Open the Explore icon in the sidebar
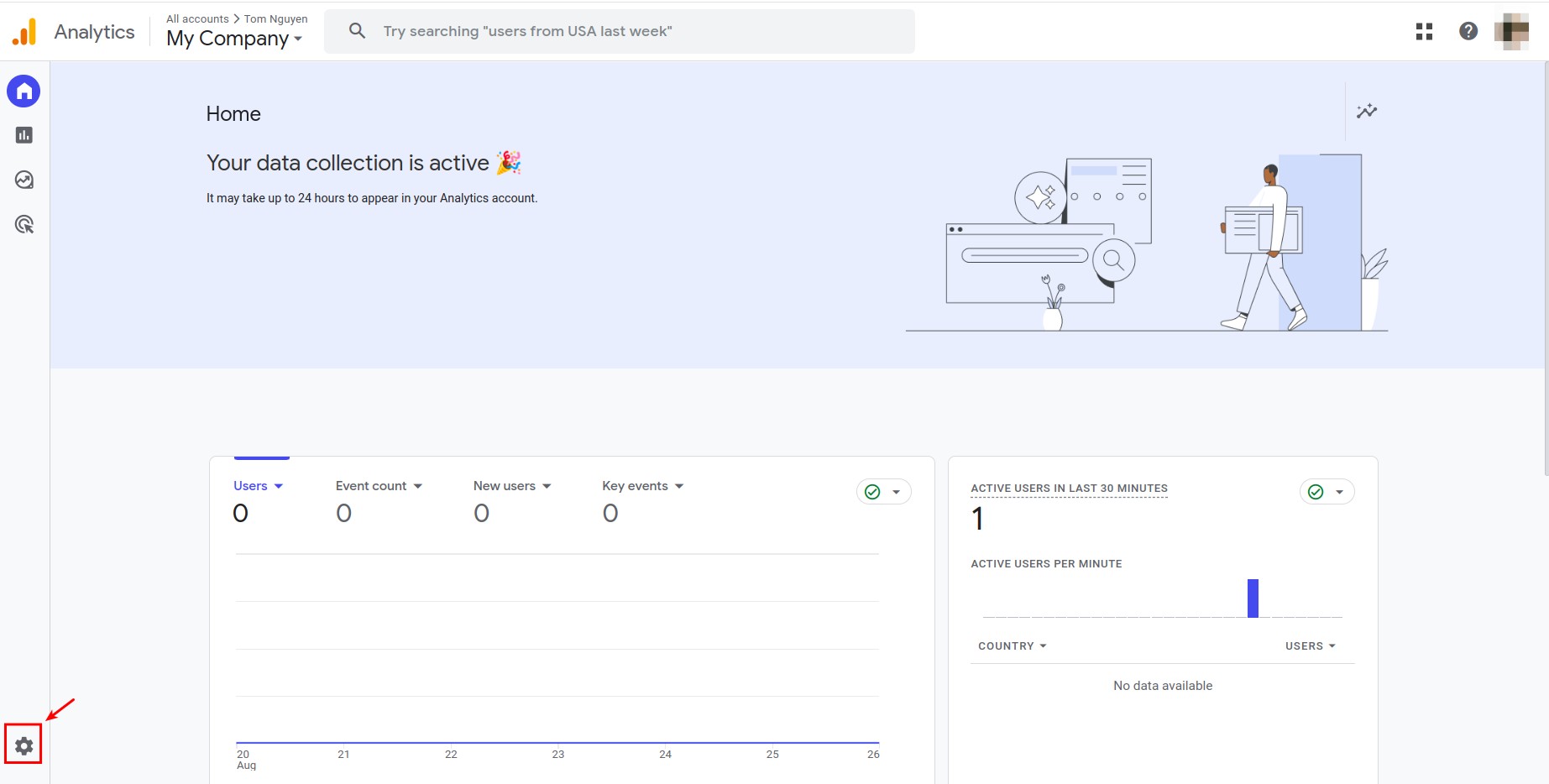 click(24, 180)
